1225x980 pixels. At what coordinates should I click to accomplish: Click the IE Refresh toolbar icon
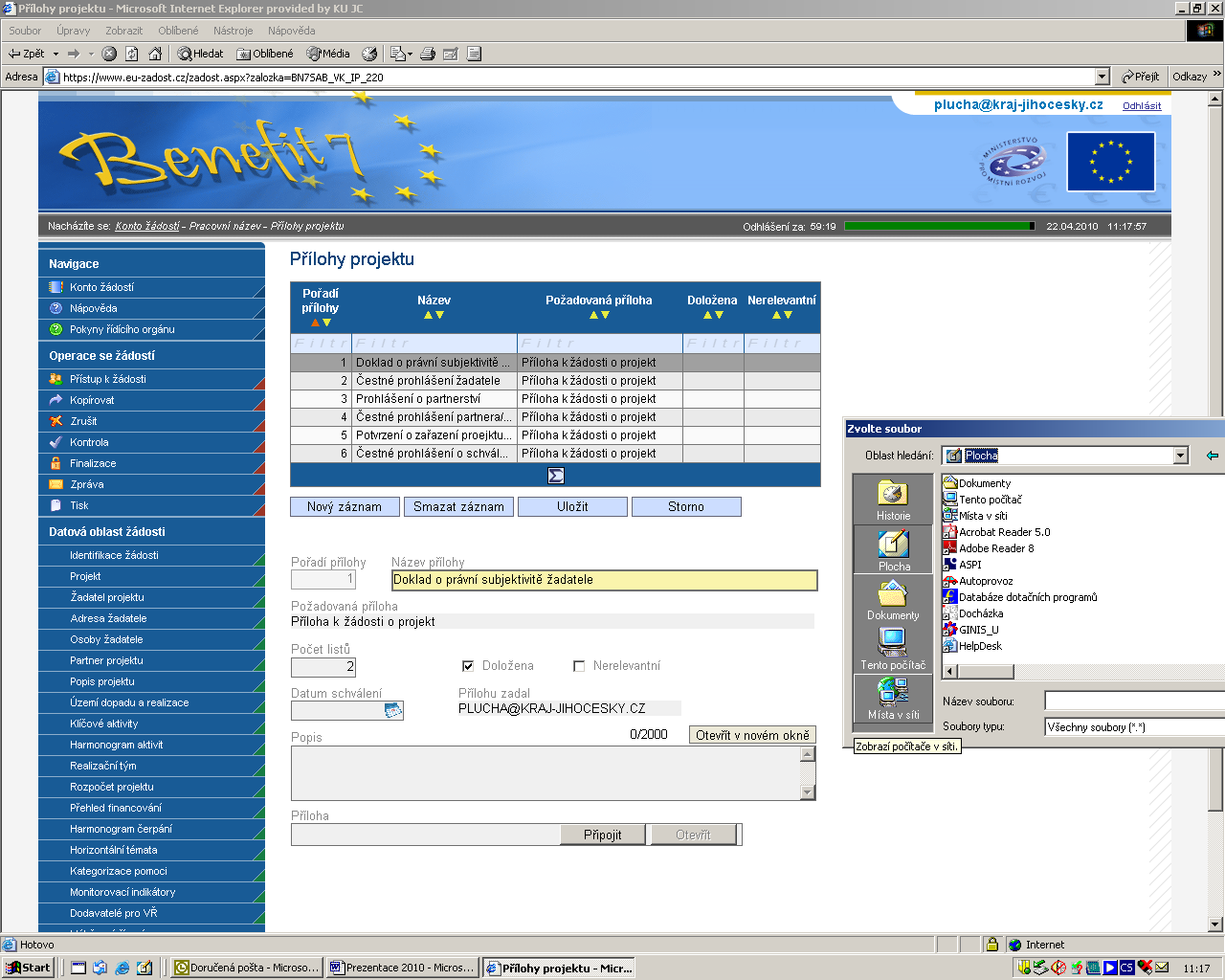click(x=132, y=54)
